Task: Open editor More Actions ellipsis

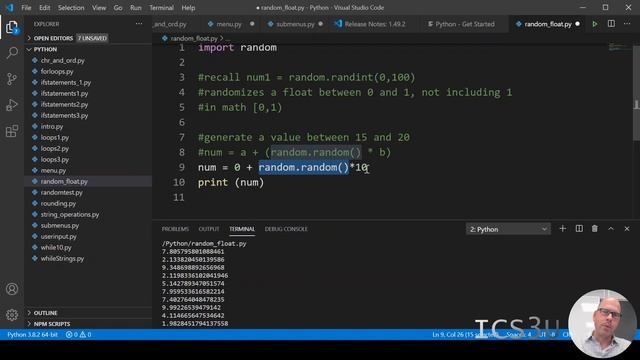Action: [627, 24]
